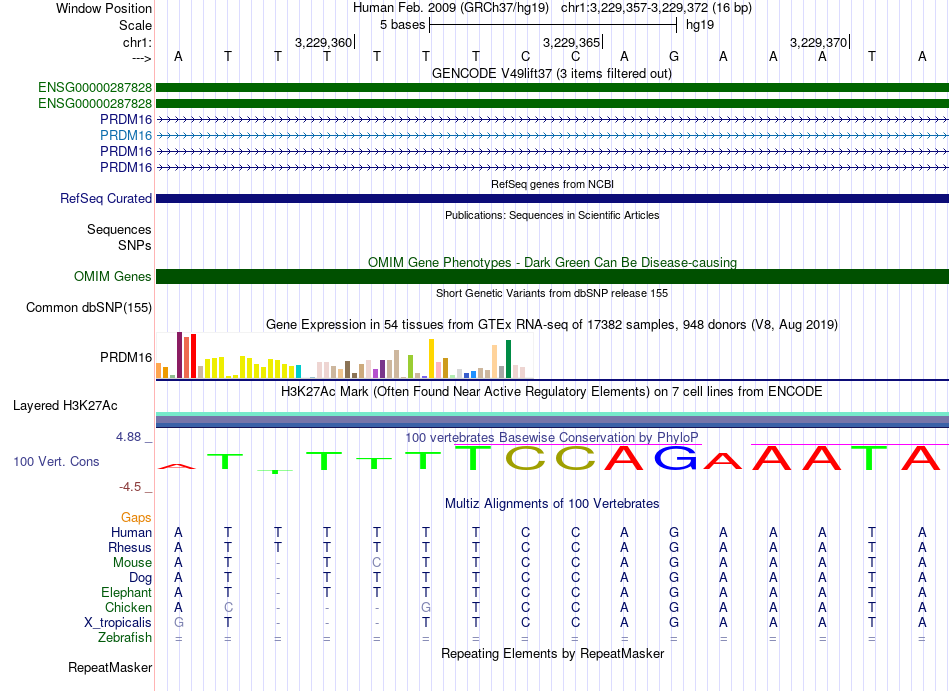Screen dimensions: 950x691
Task: Click the H3K27Ac Mark track title
Action: click(x=552, y=391)
